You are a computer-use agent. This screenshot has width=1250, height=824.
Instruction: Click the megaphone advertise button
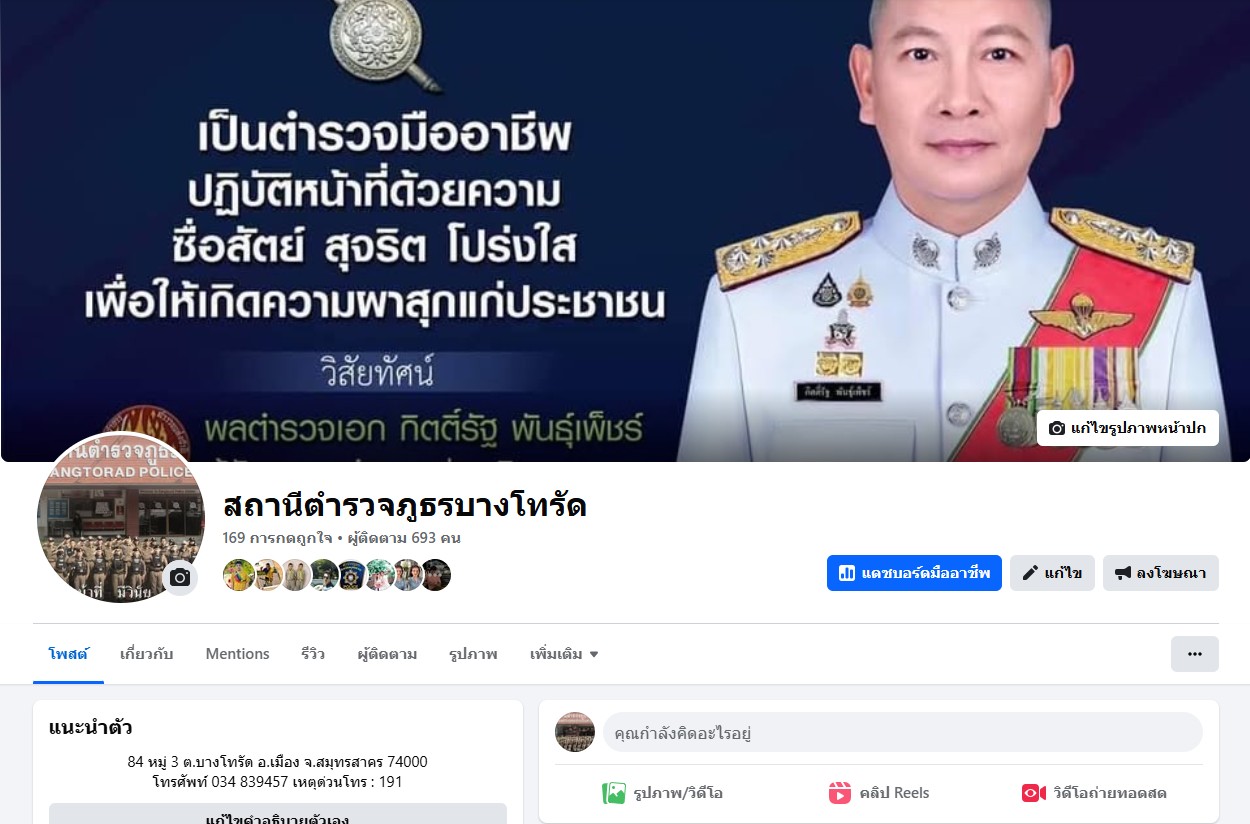pos(1161,573)
